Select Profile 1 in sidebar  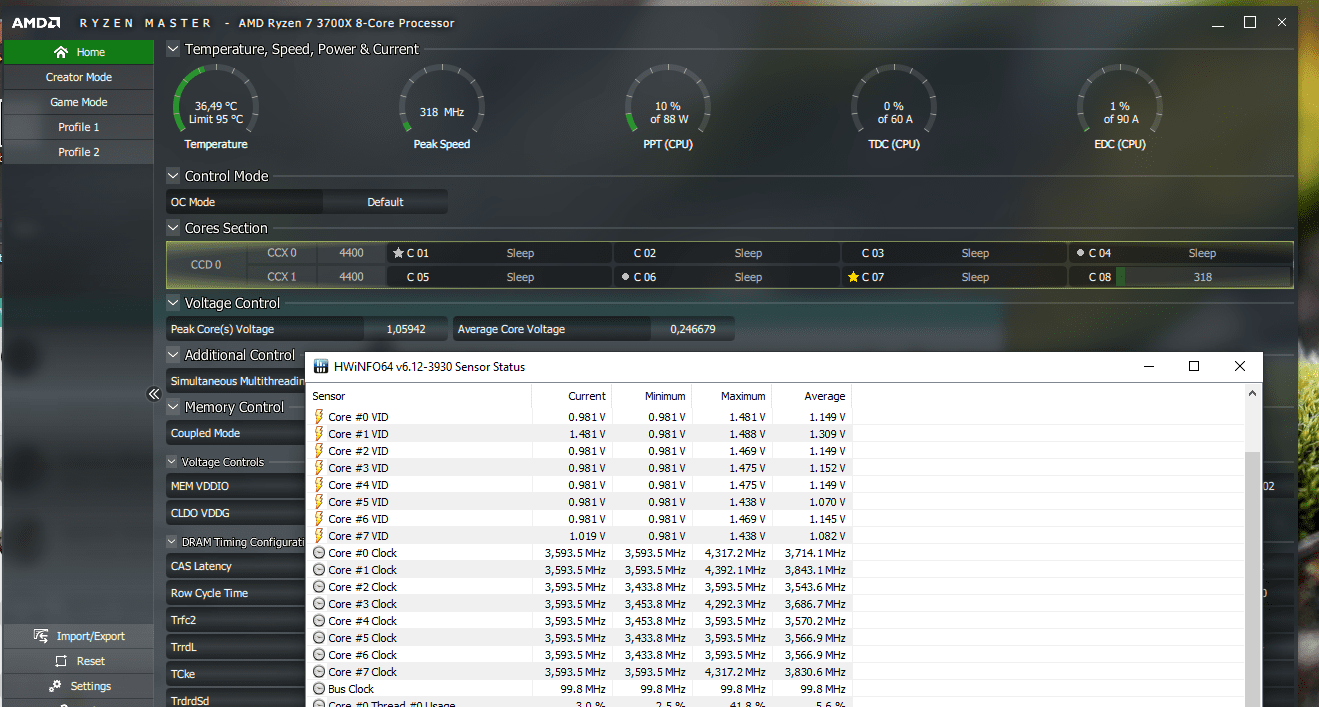tap(78, 127)
